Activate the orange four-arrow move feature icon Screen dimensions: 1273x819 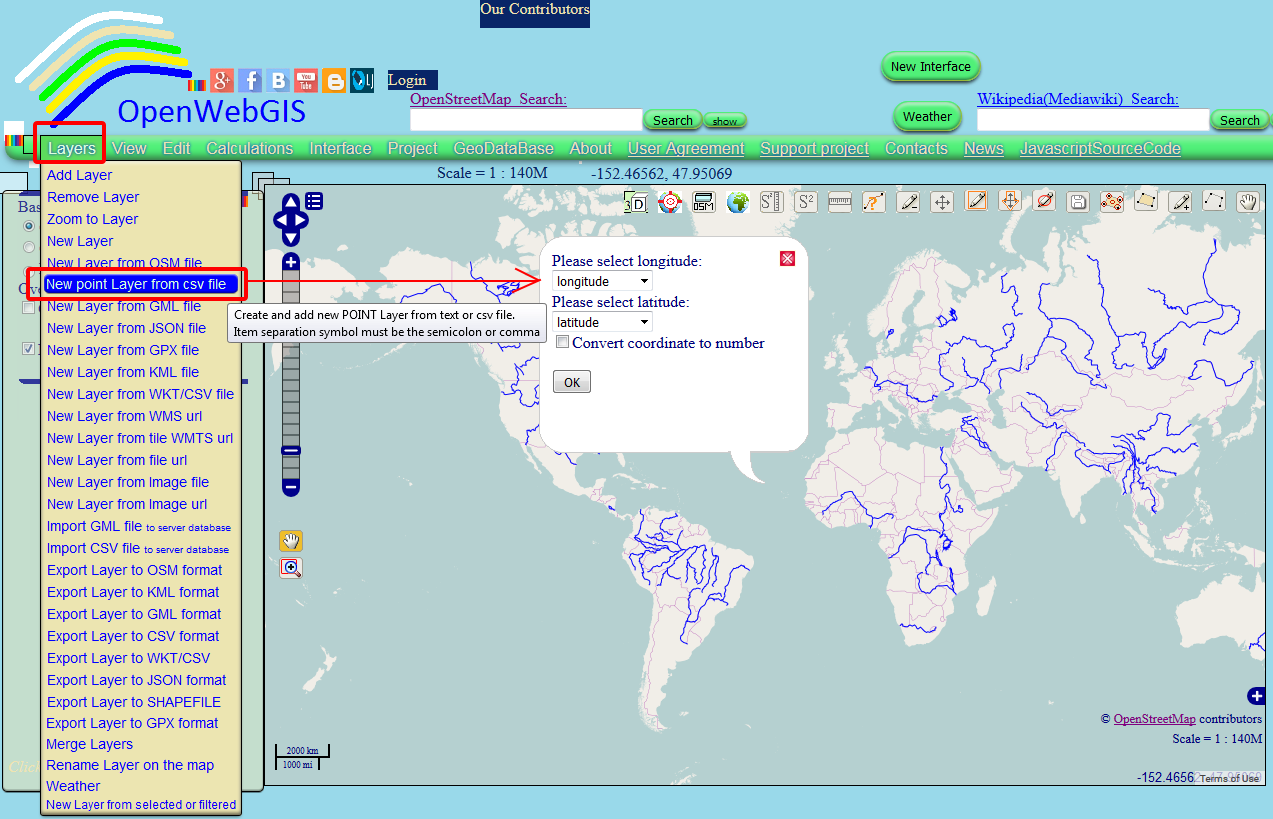coord(1010,201)
